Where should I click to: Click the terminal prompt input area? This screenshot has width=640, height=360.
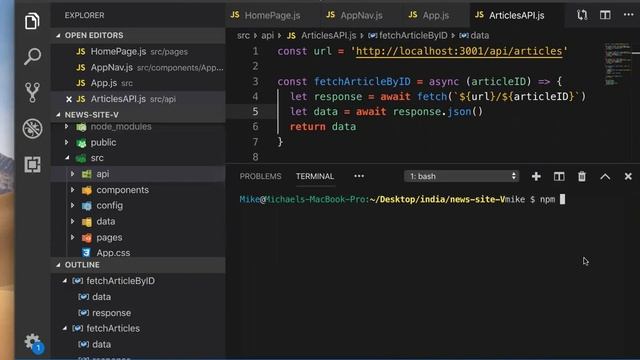point(562,200)
